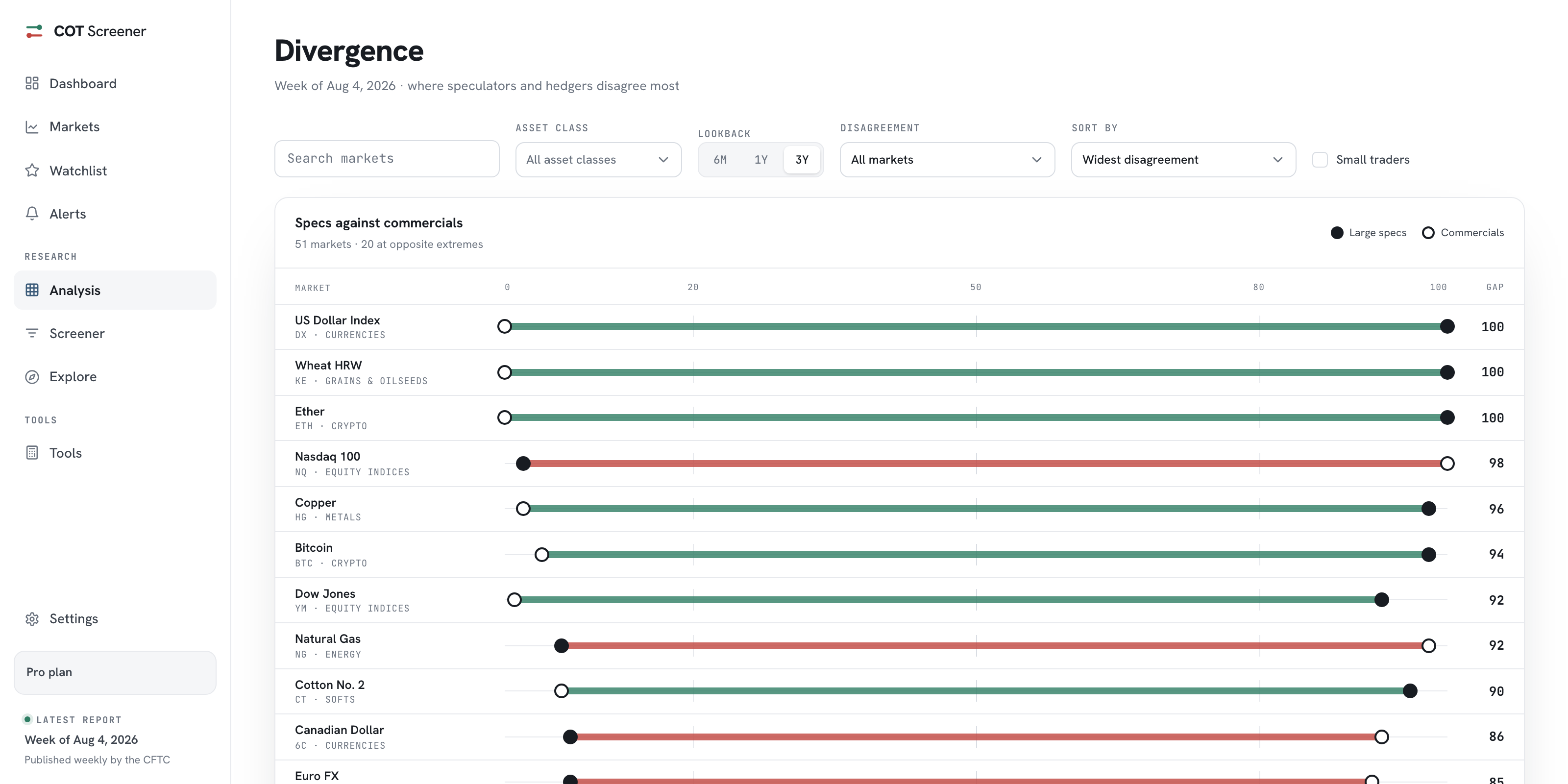Enable the Small traders checkbox
The height and width of the screenshot is (784, 1568).
click(x=1320, y=159)
